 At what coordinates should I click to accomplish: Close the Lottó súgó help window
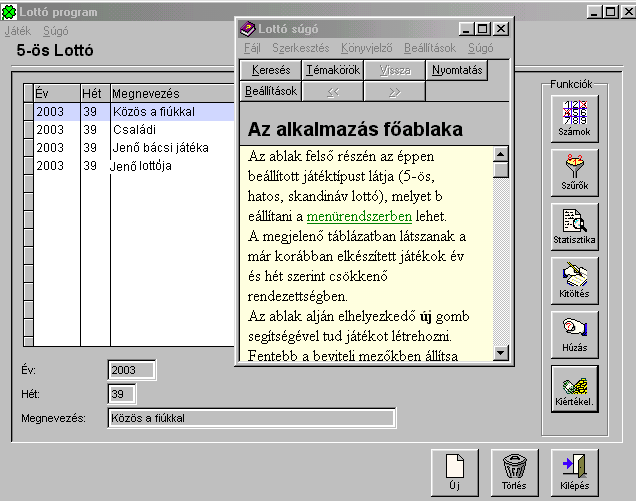[501, 29]
